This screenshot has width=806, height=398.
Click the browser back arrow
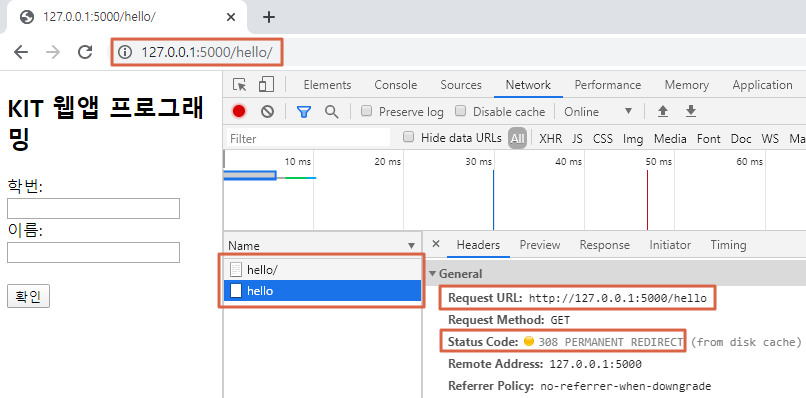click(x=21, y=51)
